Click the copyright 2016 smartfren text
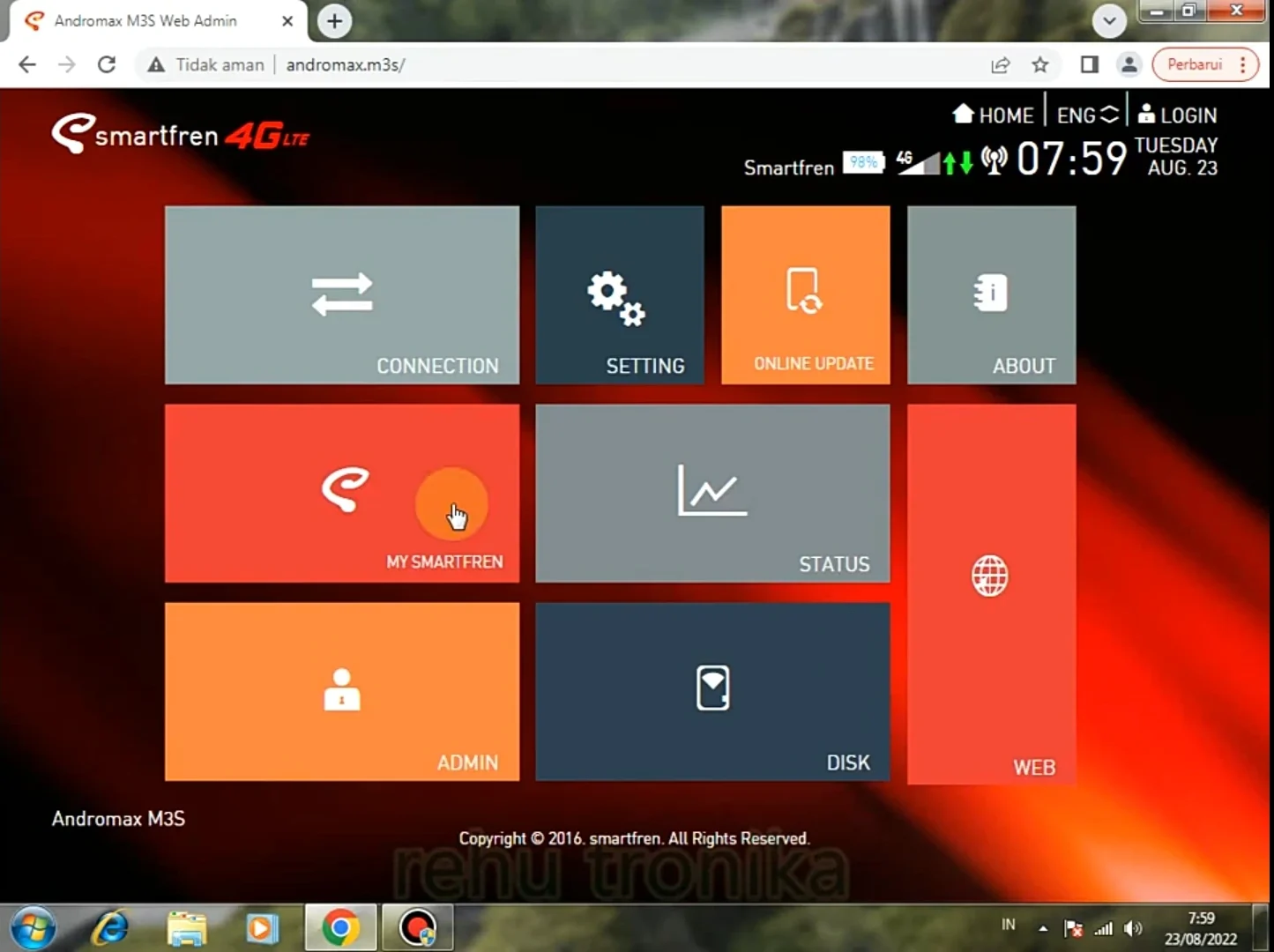The image size is (1274, 952). coord(634,838)
